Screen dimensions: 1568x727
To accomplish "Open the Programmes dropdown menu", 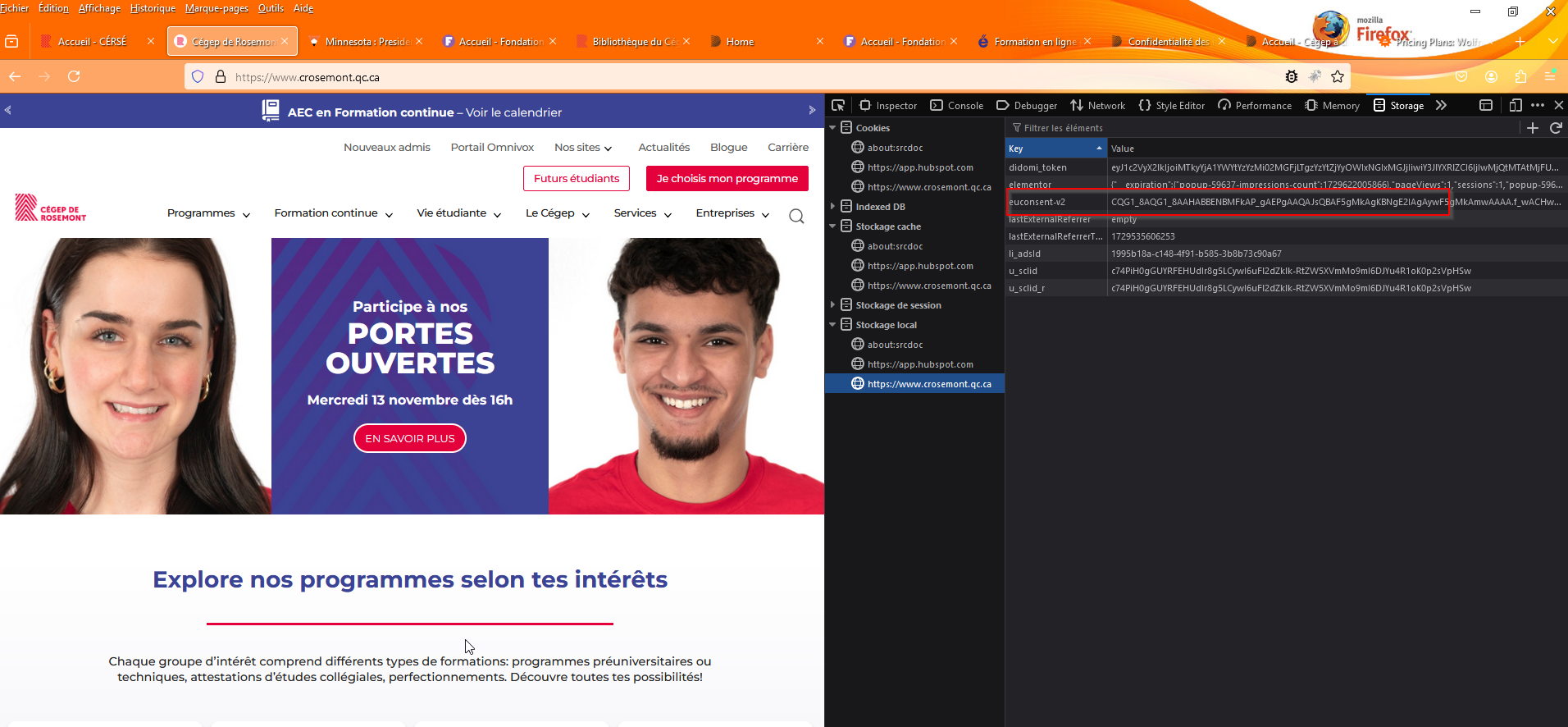I will pyautogui.click(x=208, y=213).
